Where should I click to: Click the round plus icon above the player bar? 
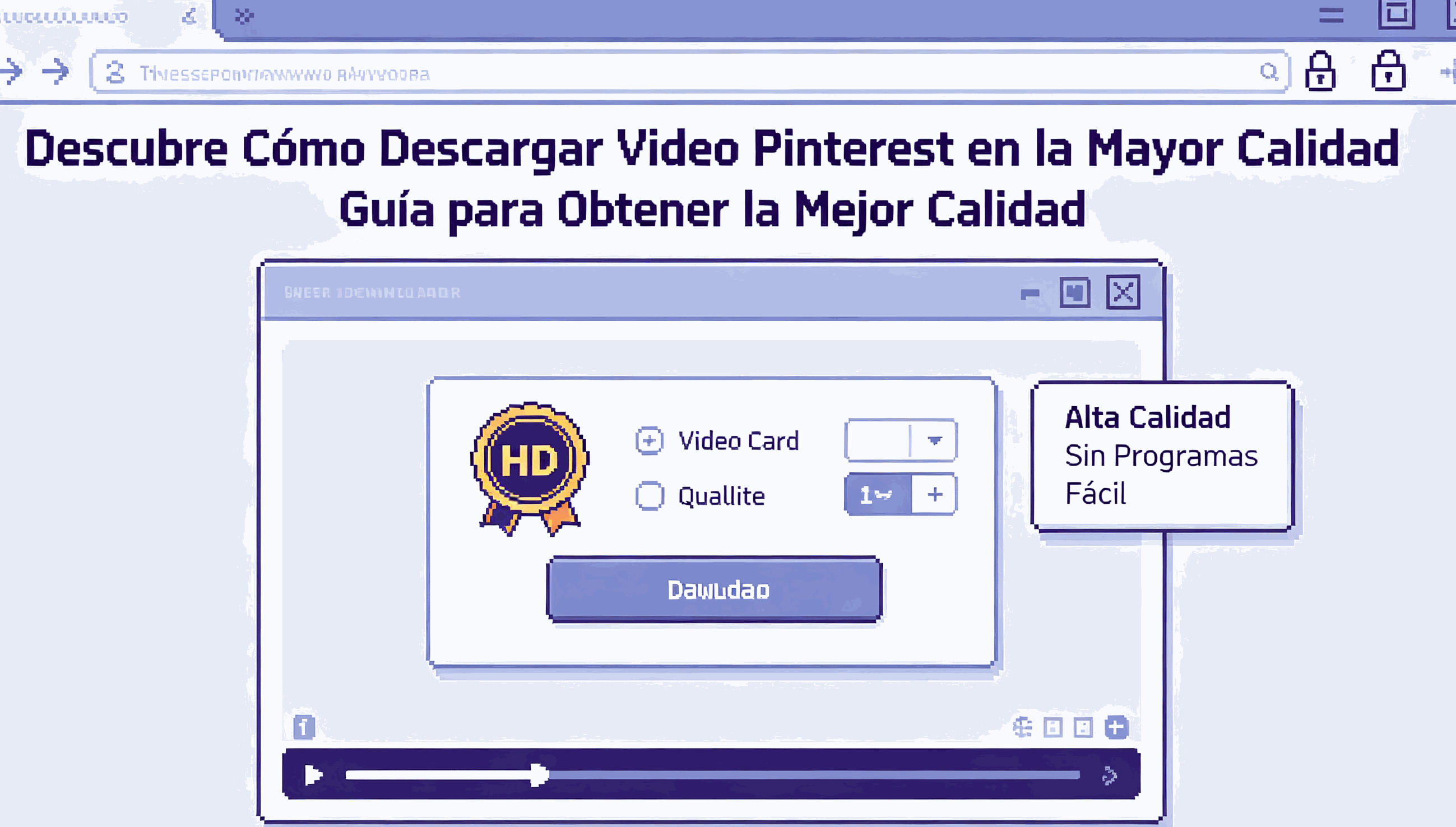[x=1116, y=727]
